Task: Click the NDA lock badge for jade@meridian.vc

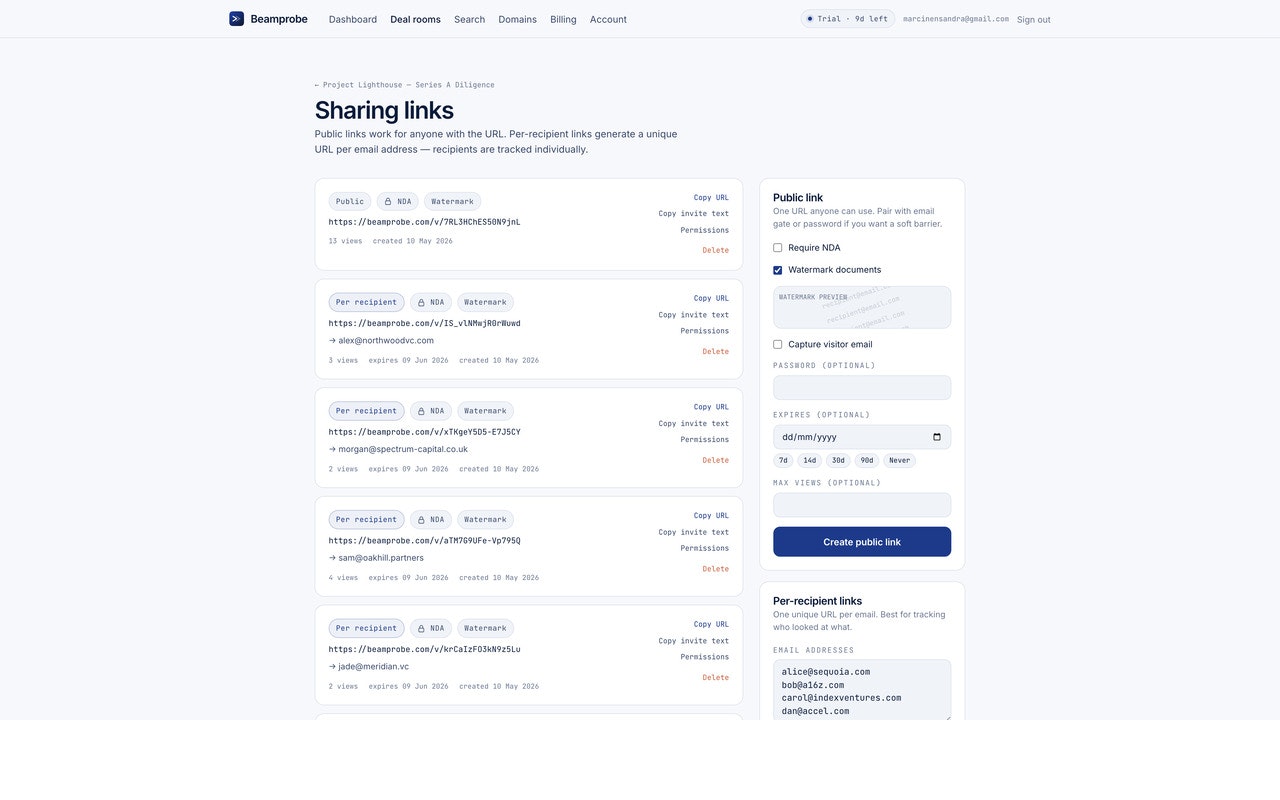Action: pyautogui.click(x=431, y=629)
